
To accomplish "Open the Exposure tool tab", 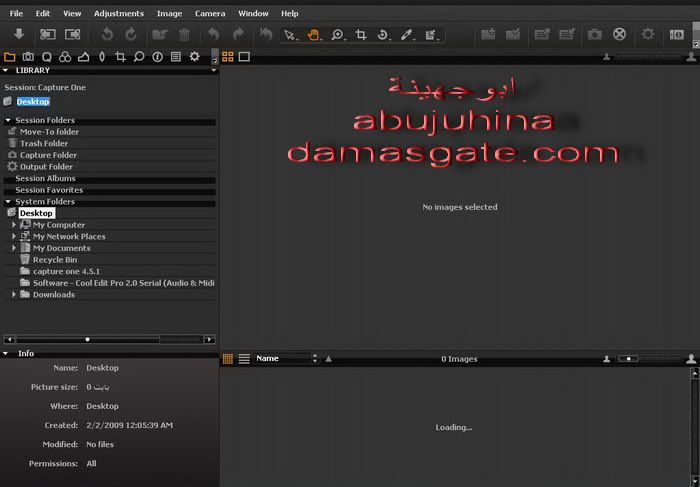I will point(83,57).
